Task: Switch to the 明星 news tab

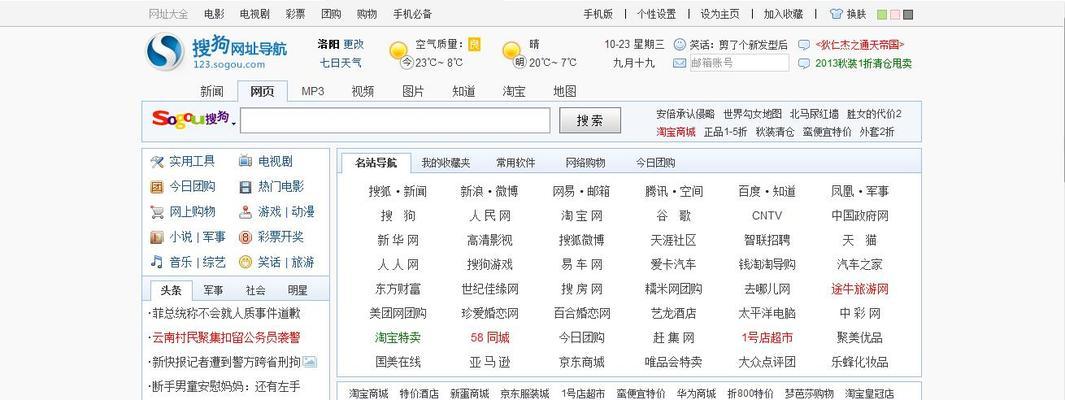Action: 297,290
